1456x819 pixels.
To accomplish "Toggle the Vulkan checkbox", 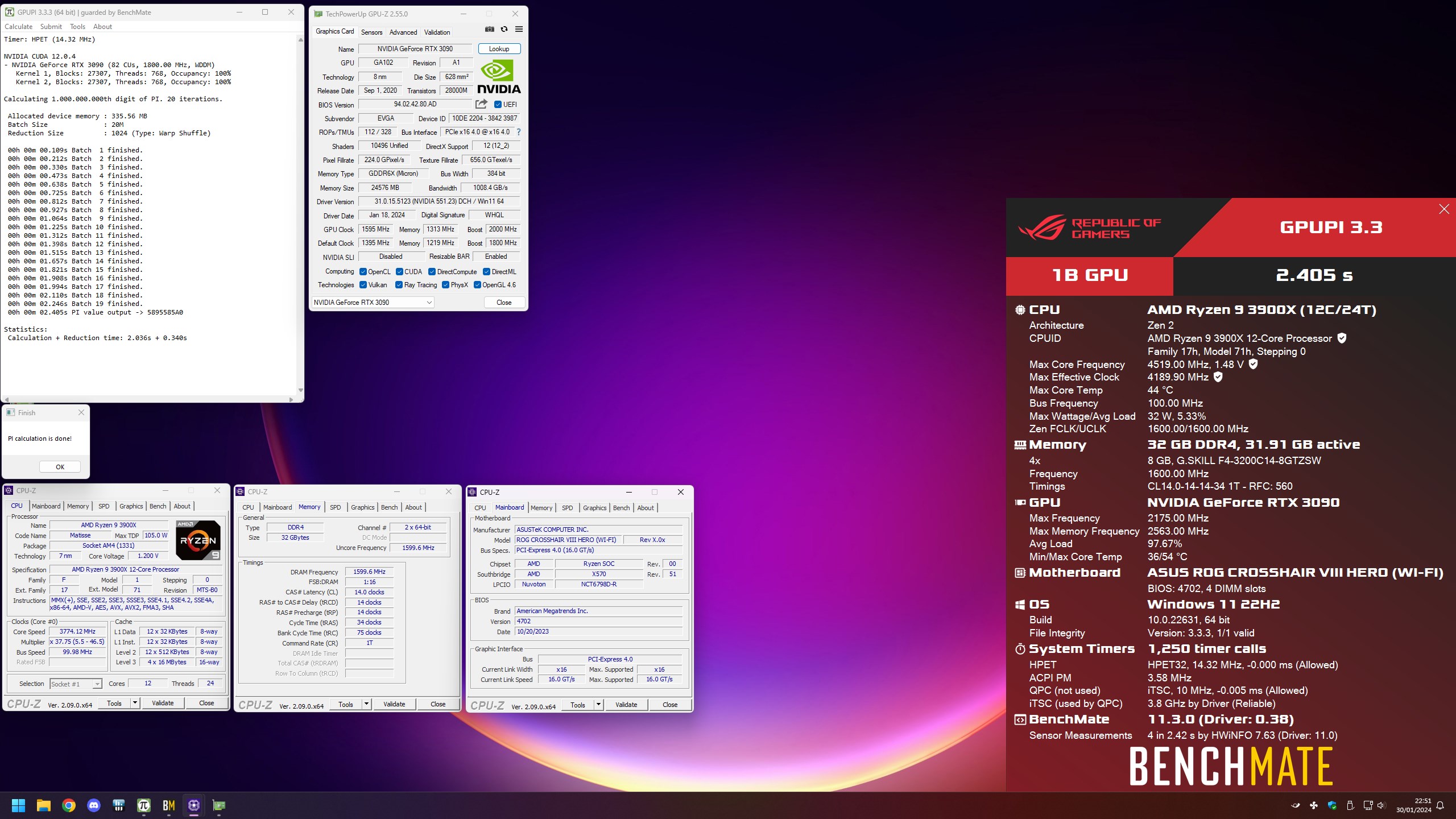I will tap(363, 285).
